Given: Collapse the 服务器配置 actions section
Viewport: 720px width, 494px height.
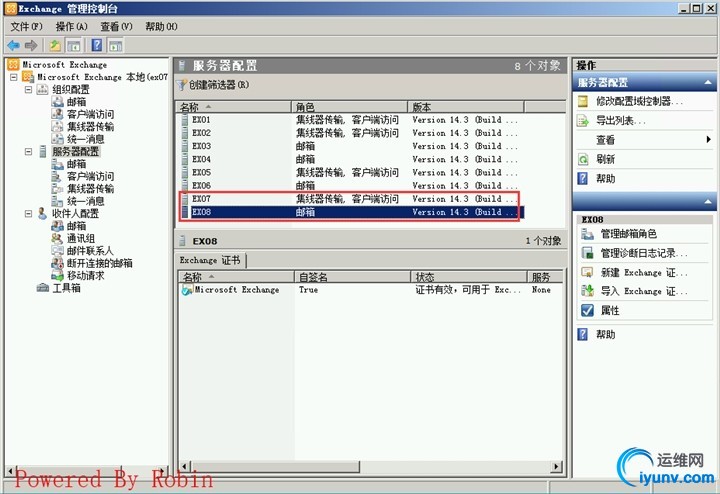Looking at the screenshot, I should 708,82.
